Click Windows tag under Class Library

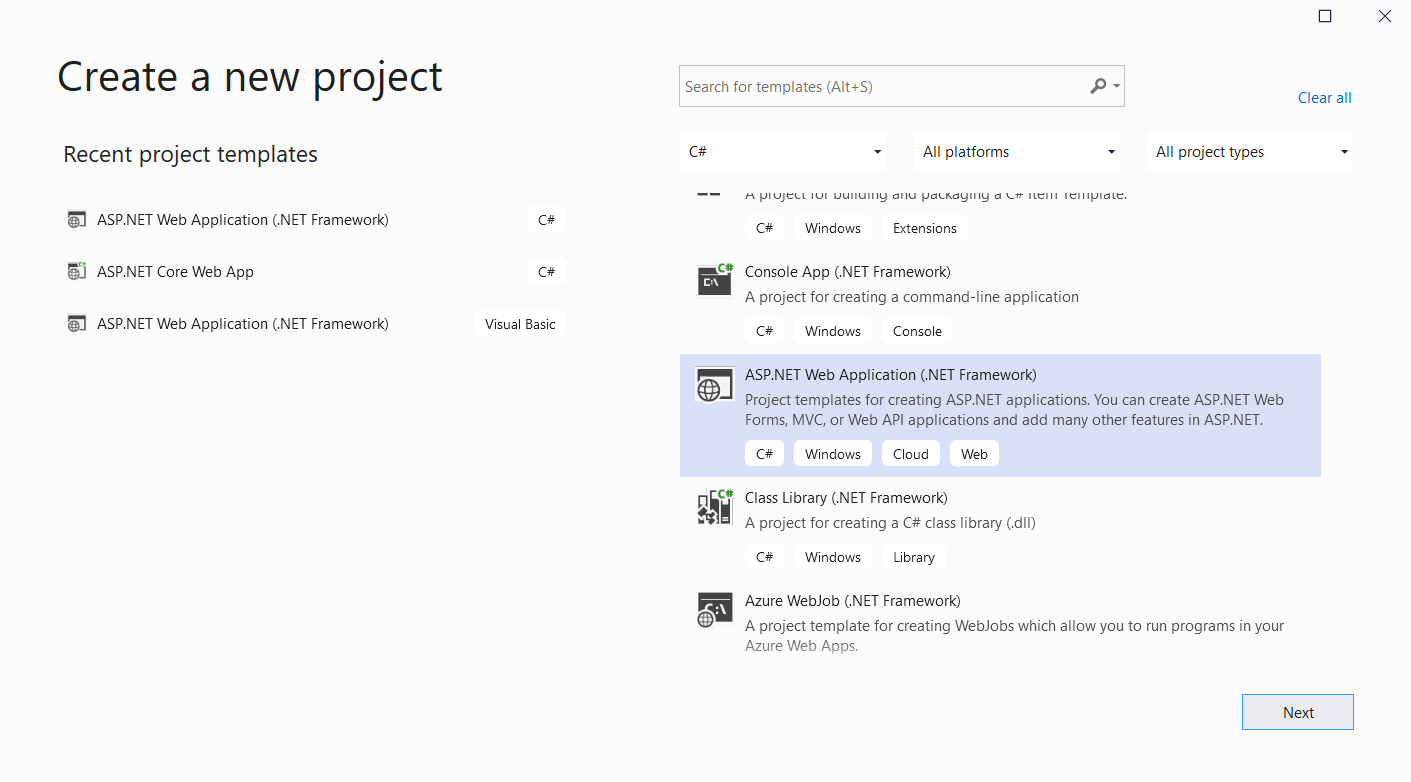833,557
